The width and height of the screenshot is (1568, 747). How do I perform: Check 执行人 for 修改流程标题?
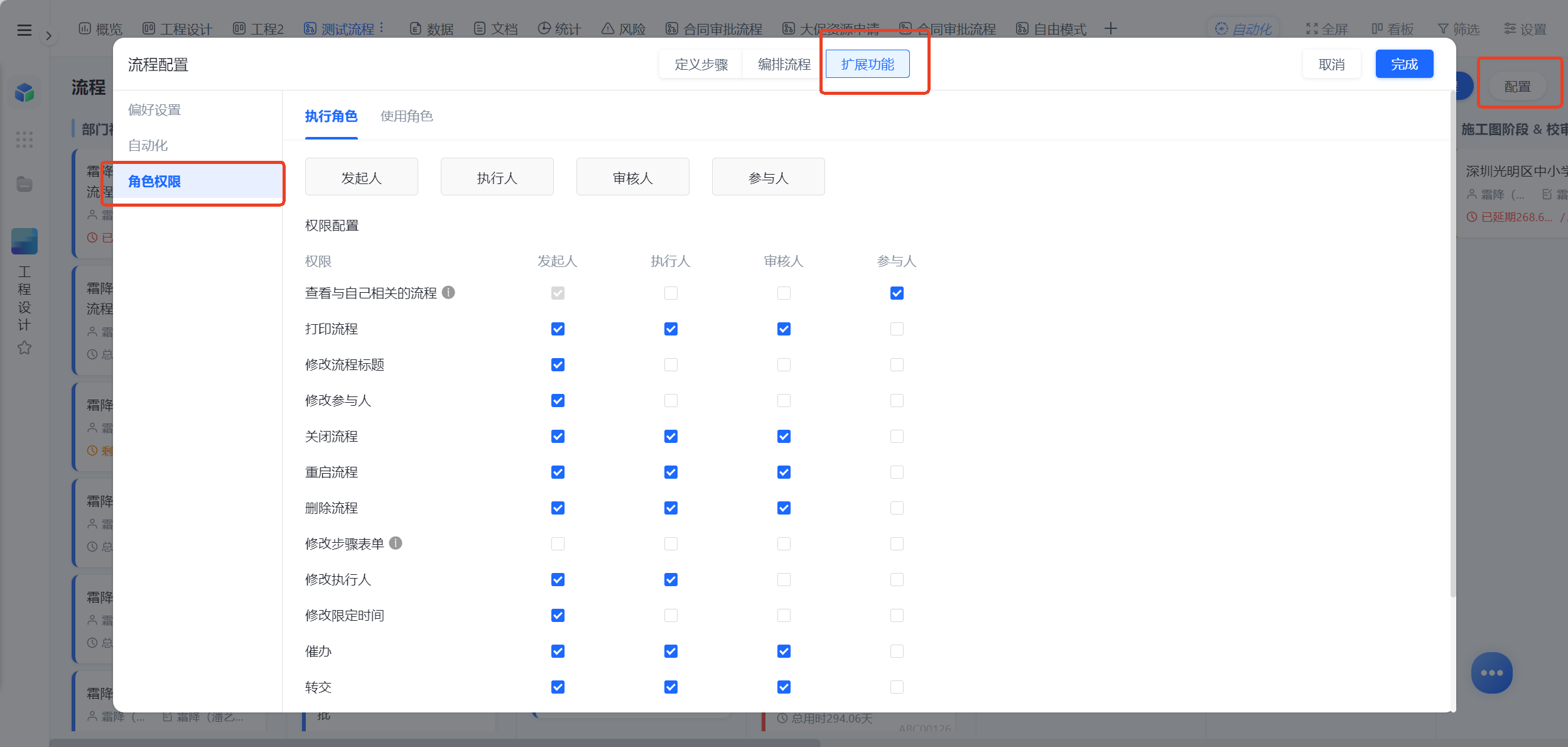tap(671, 364)
